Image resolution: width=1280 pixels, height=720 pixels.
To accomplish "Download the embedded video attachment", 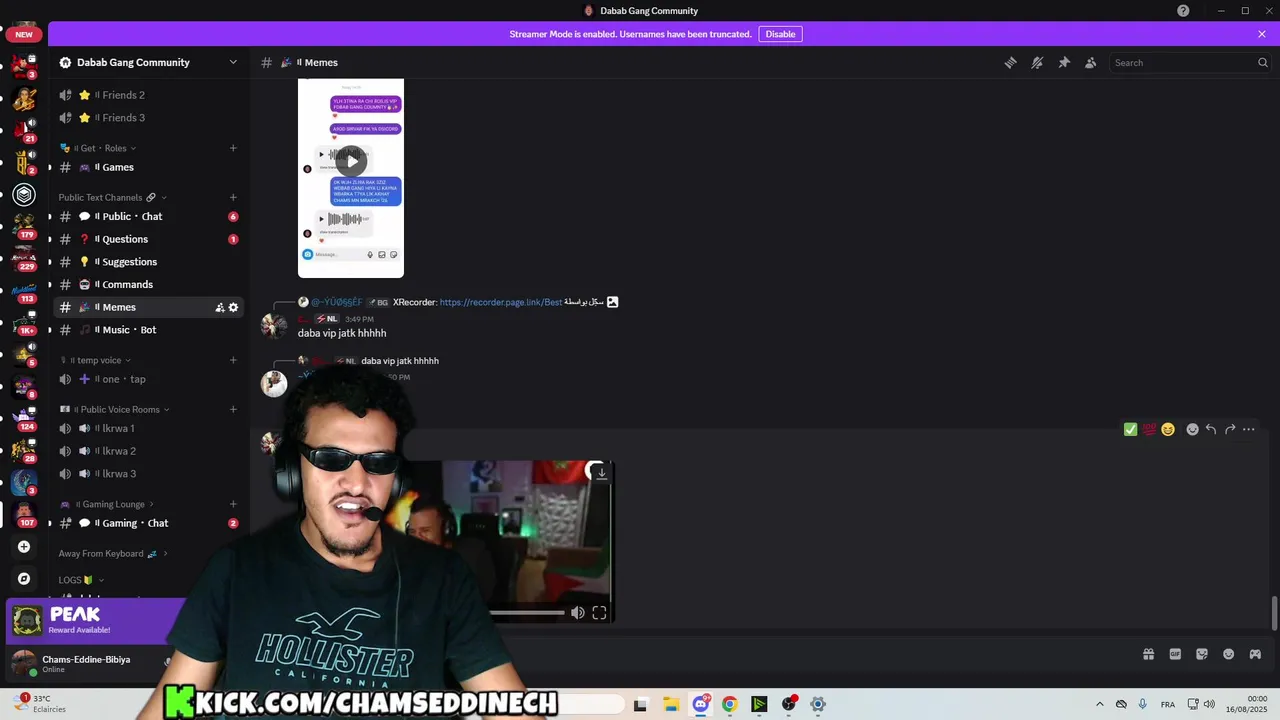I will coord(600,473).
